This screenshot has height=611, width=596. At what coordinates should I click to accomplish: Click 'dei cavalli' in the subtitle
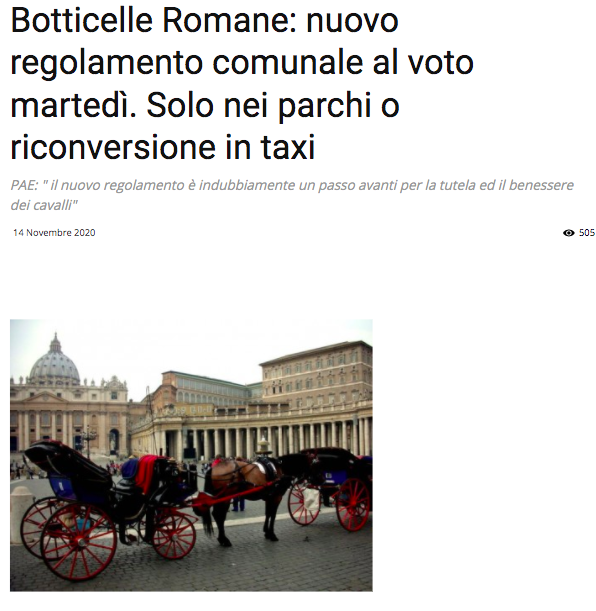point(42,205)
